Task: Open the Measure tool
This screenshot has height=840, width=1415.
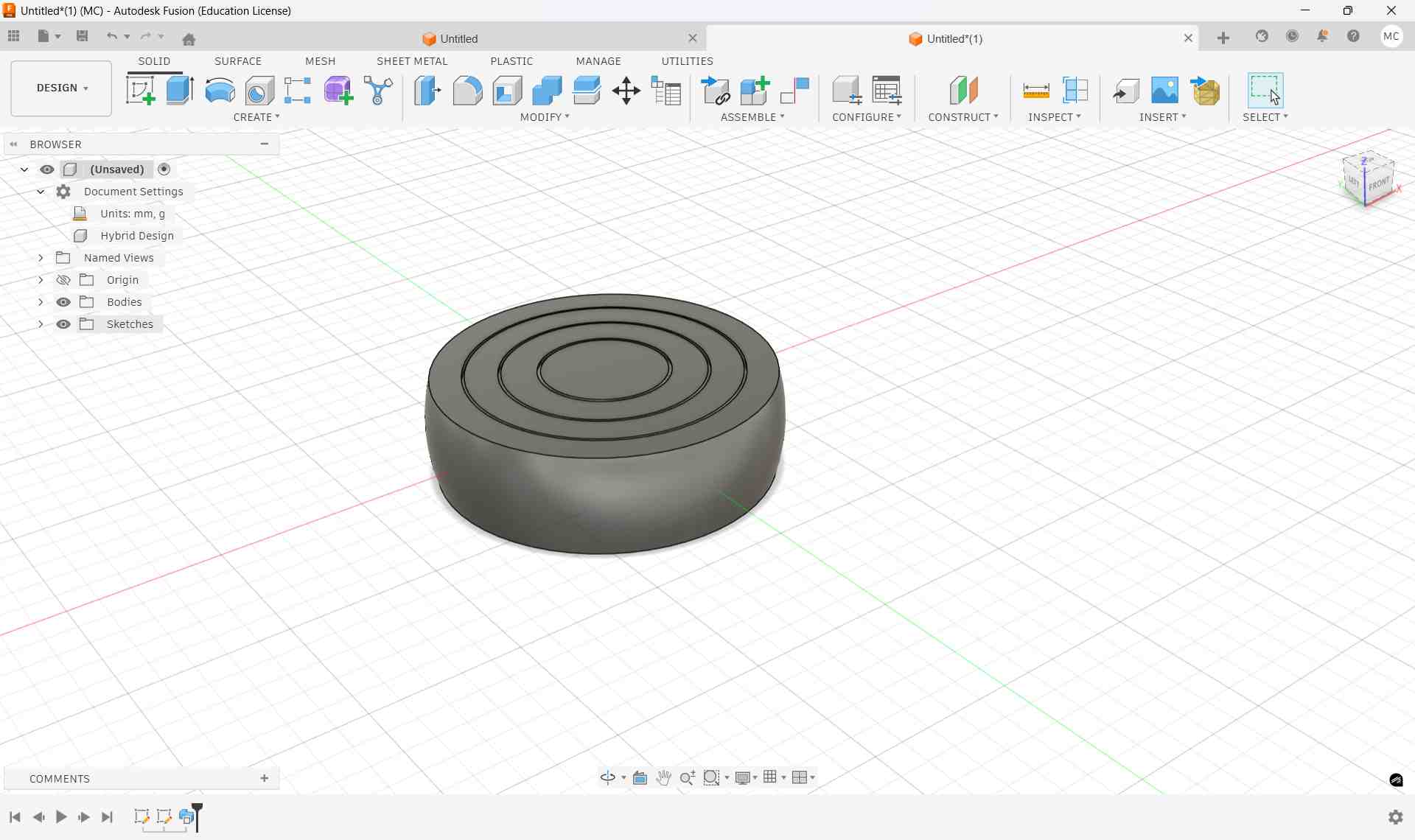Action: [1036, 91]
